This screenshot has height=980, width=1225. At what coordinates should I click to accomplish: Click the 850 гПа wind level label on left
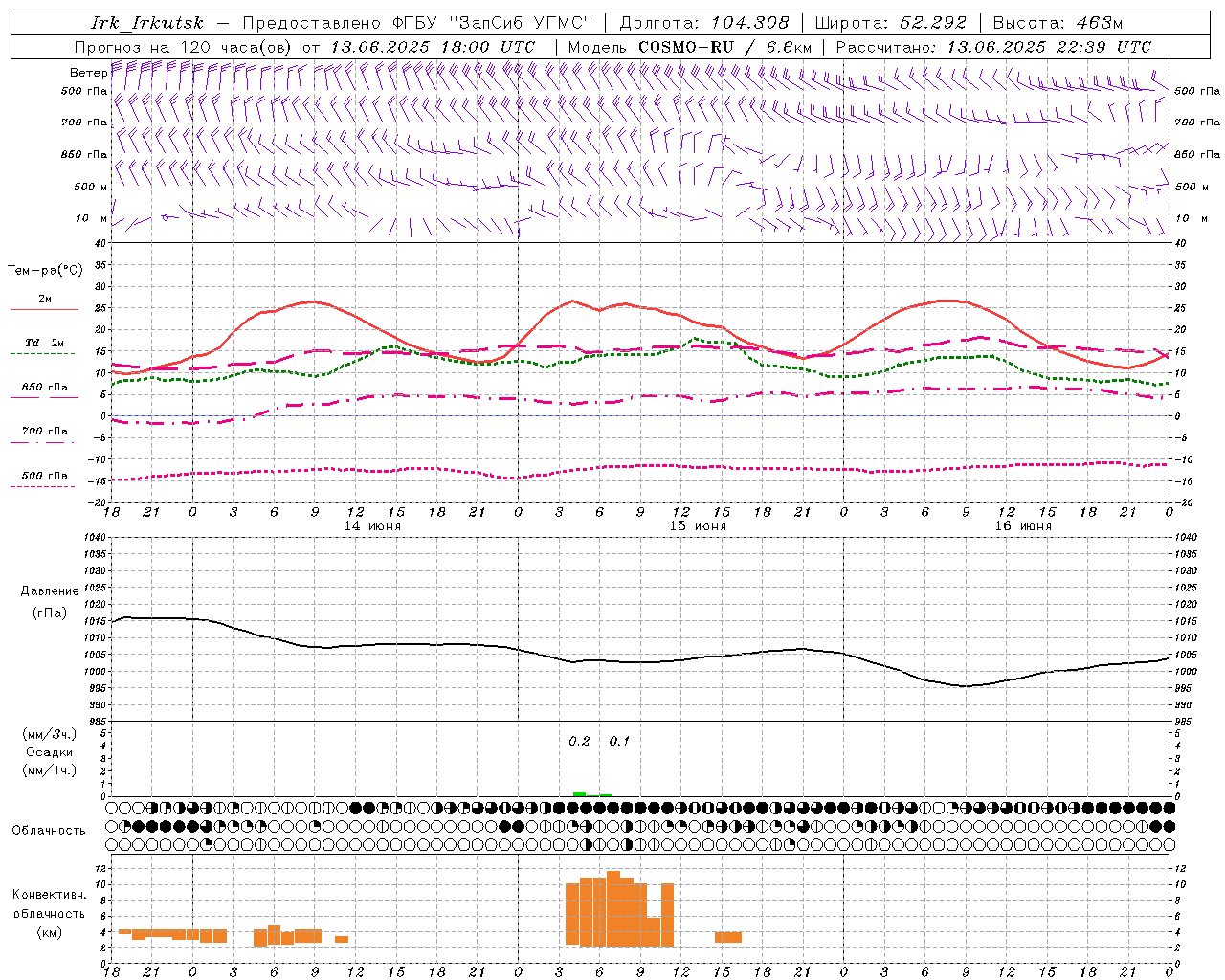click(84, 154)
